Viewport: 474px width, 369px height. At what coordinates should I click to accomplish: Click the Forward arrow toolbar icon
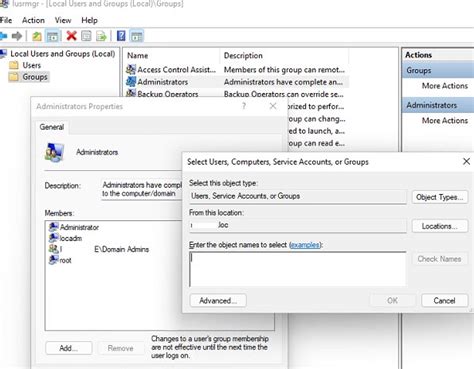(17, 36)
